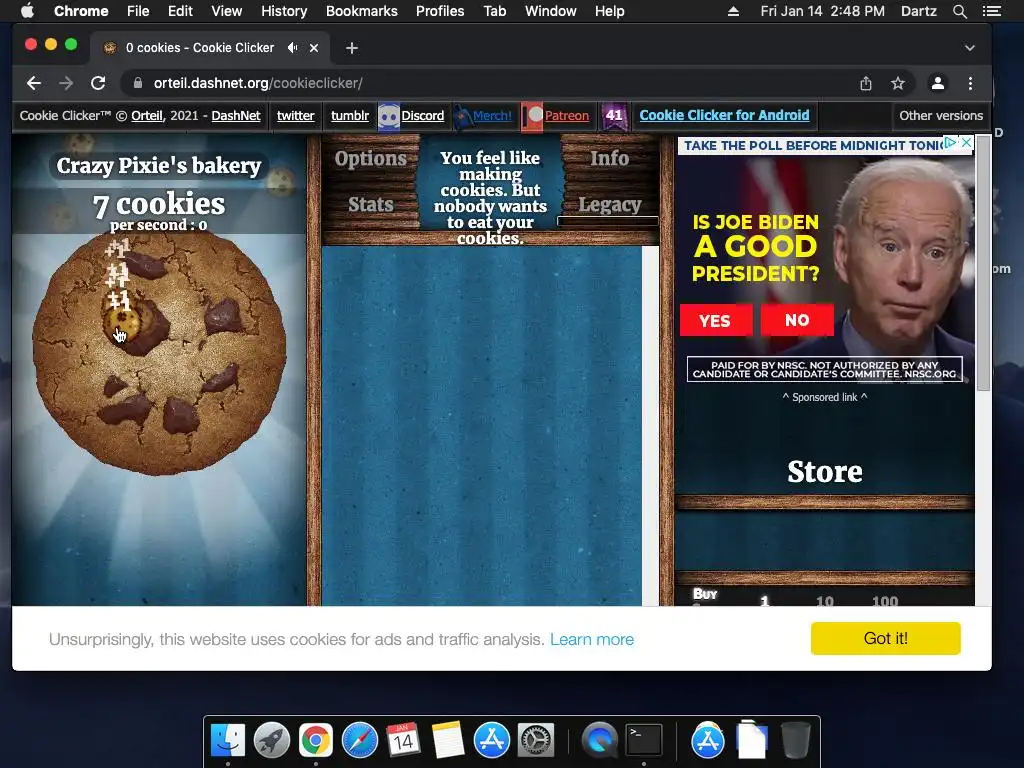Close the ad with X icon
Viewport: 1024px width, 768px height.
click(967, 142)
